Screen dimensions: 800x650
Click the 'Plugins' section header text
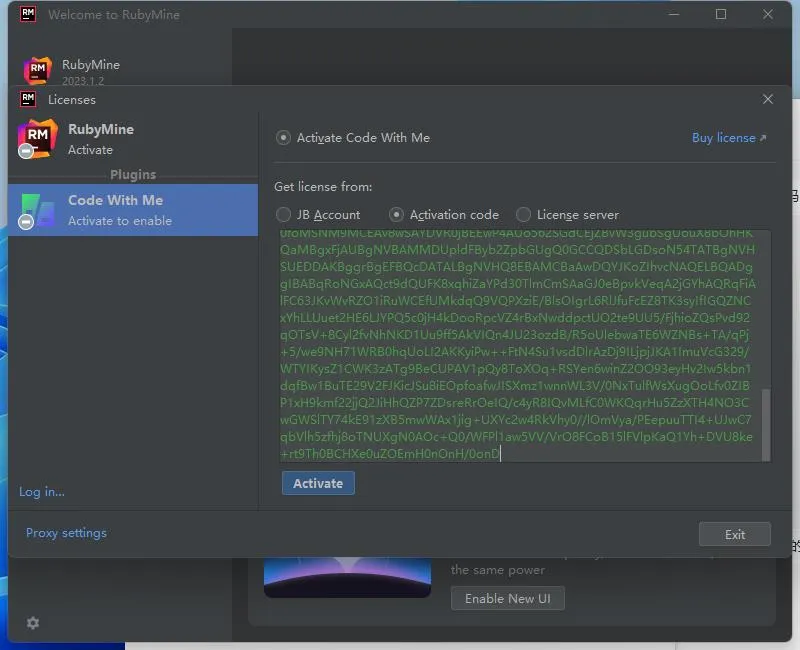(x=133, y=174)
